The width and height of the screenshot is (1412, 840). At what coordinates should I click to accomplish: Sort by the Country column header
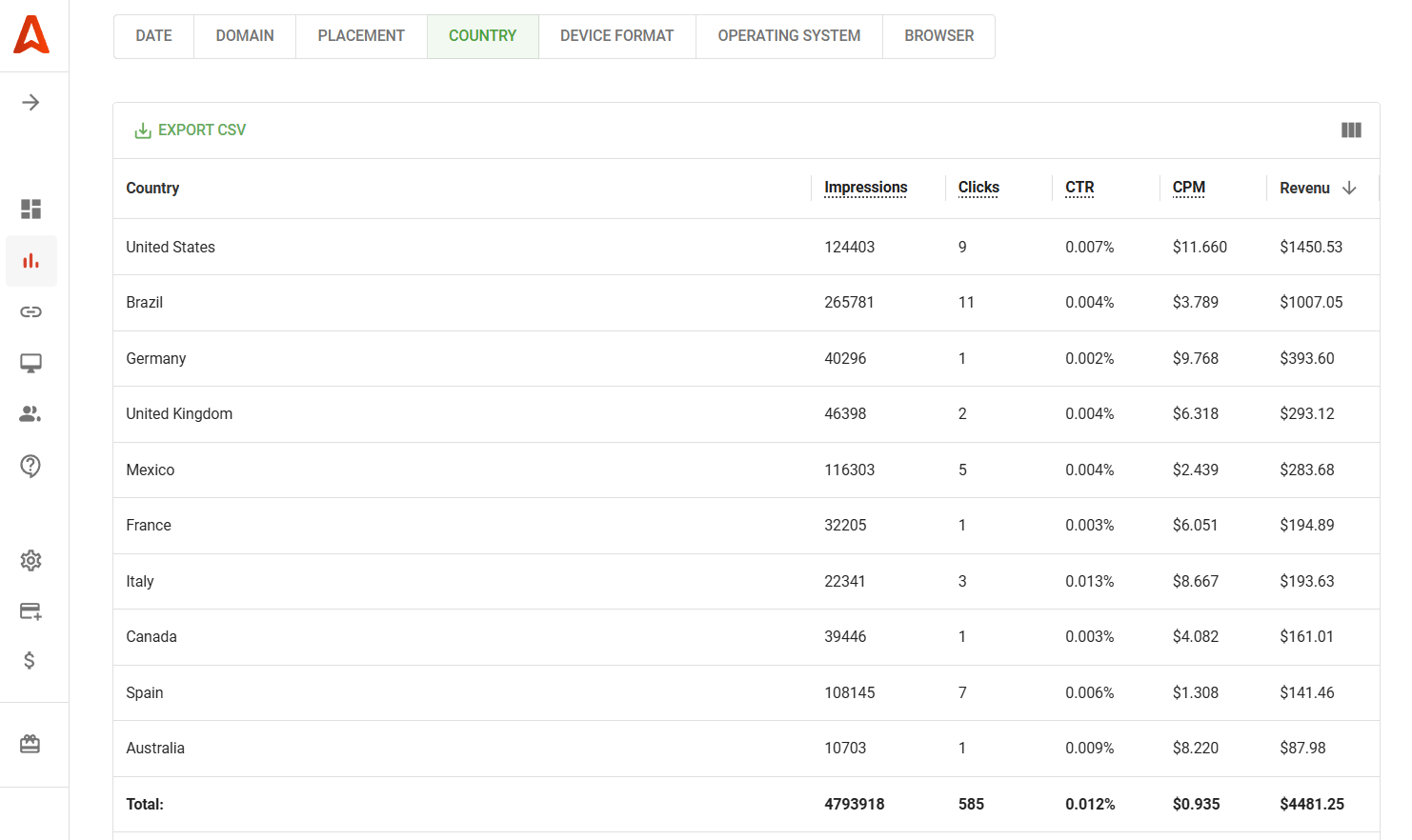click(152, 189)
